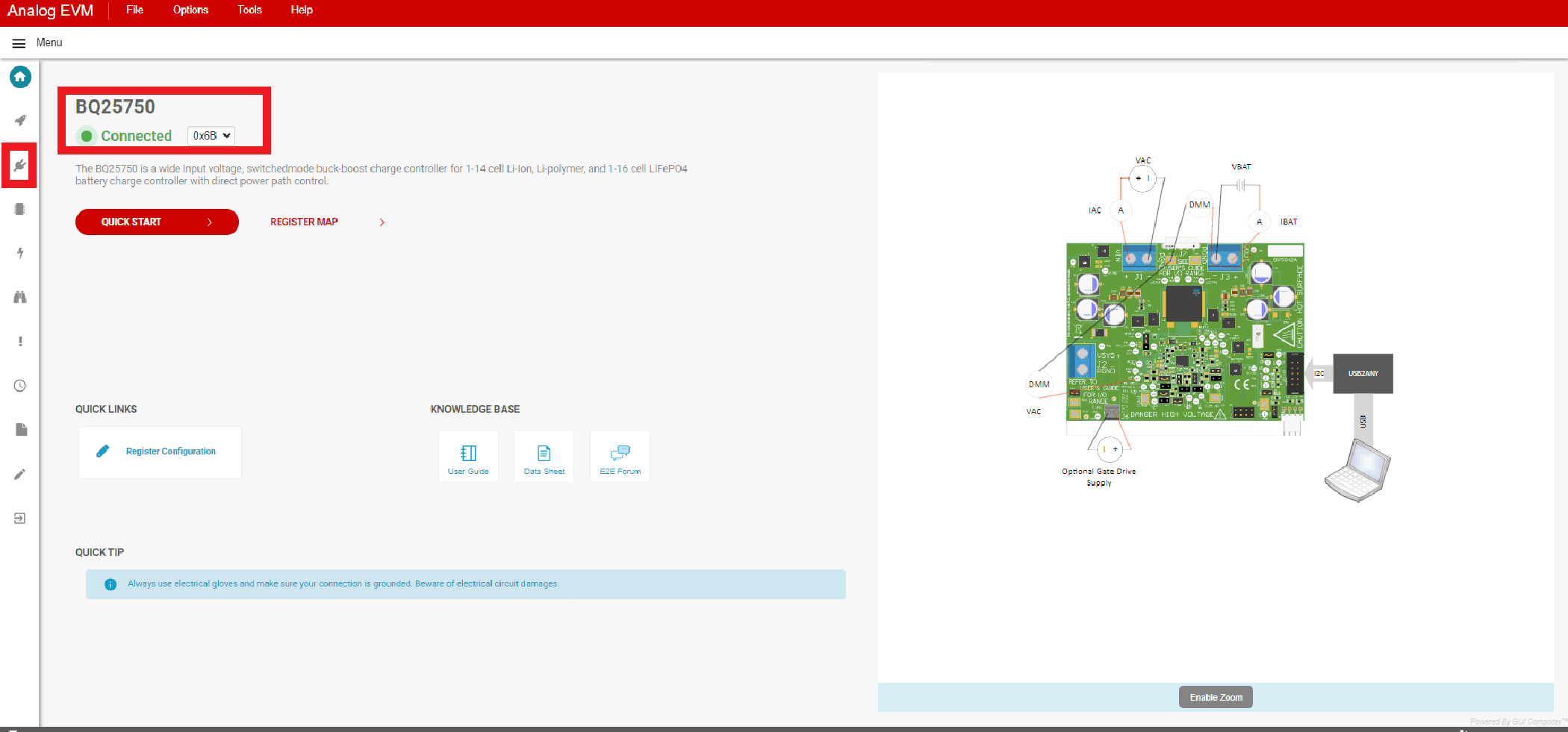1568x732 pixels.
Task: Open the rocket quick start sidebar icon
Action: coord(20,121)
